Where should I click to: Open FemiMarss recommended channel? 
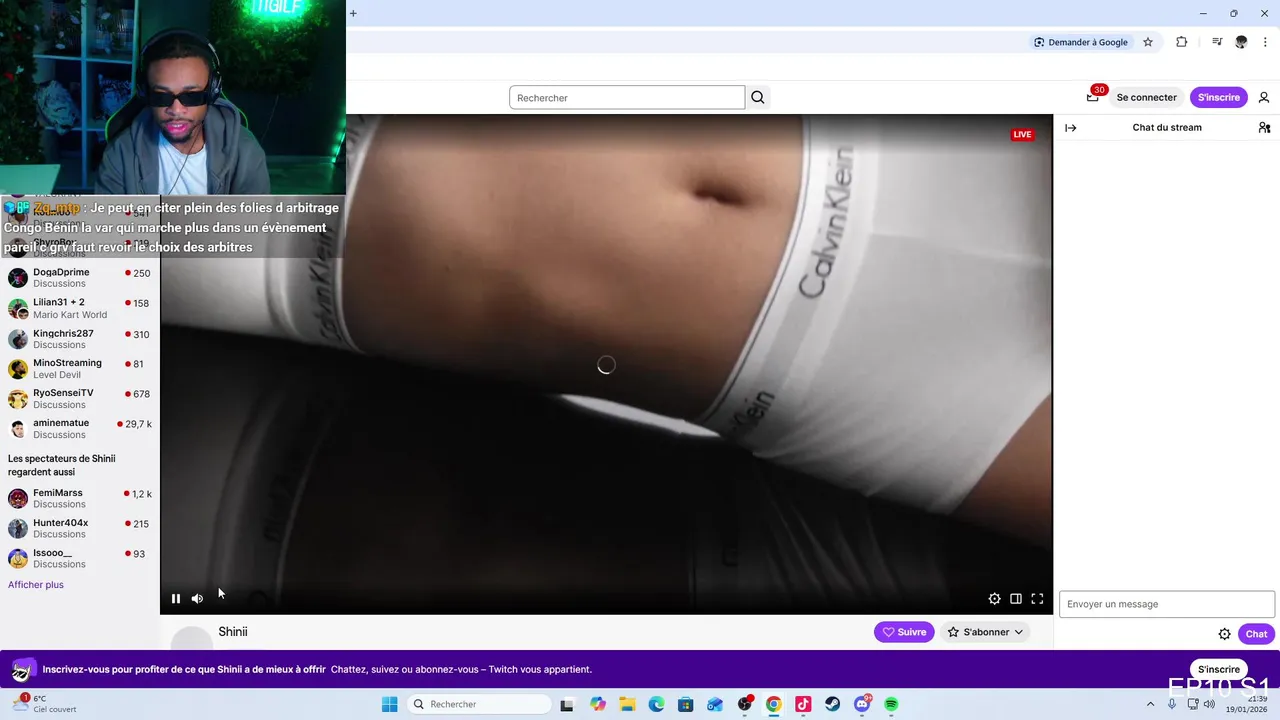coord(80,498)
